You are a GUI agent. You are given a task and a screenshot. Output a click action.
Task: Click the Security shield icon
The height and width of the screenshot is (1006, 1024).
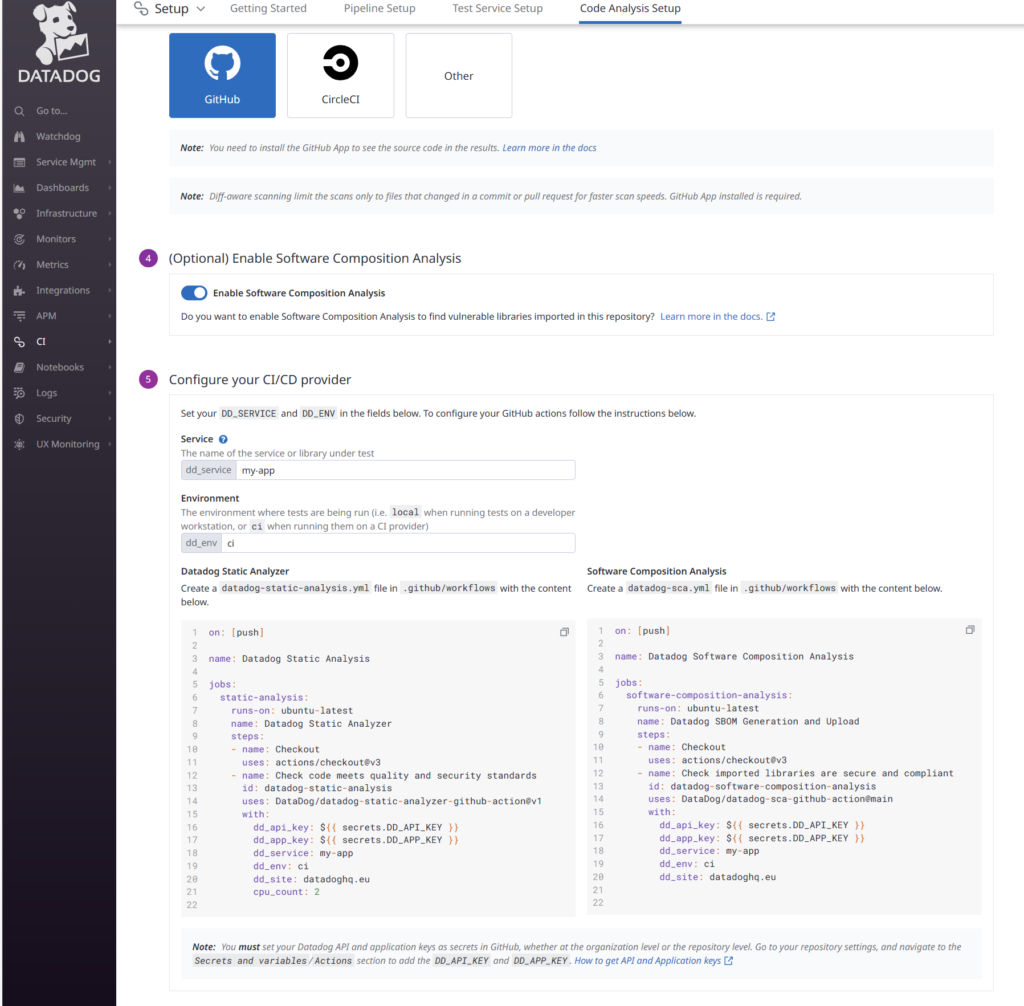pyautogui.click(x=20, y=419)
